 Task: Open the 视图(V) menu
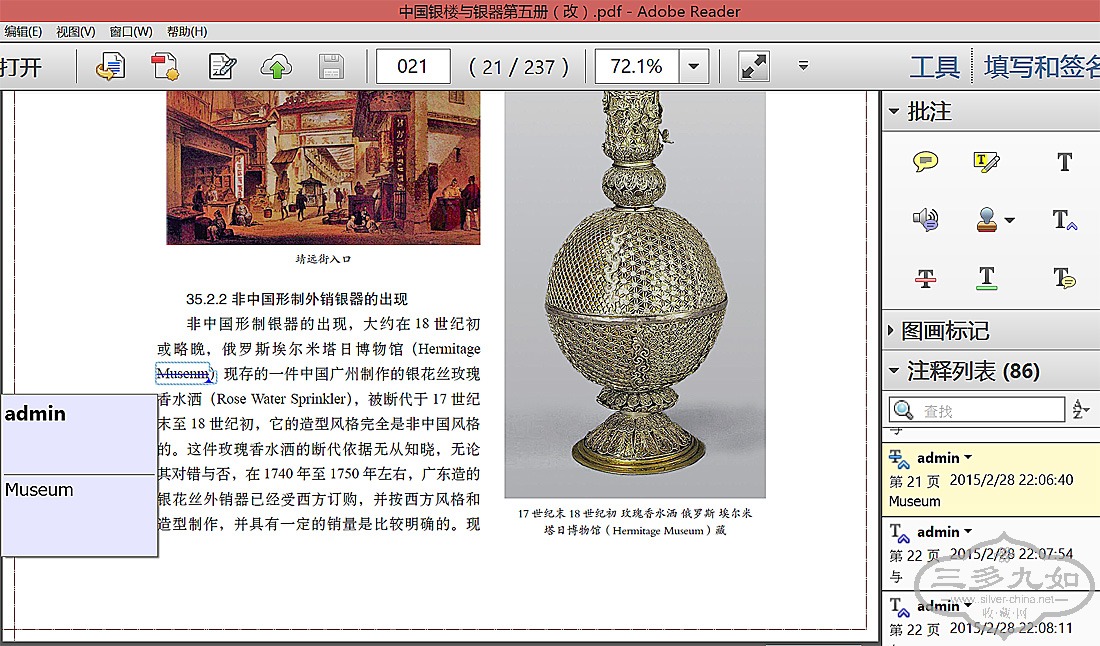pyautogui.click(x=76, y=32)
